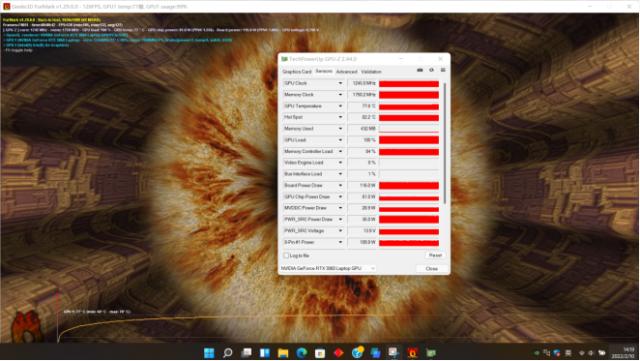Switch to FurMark taskbar icon
Viewport: 640px width, 361px height.
click(x=413, y=352)
